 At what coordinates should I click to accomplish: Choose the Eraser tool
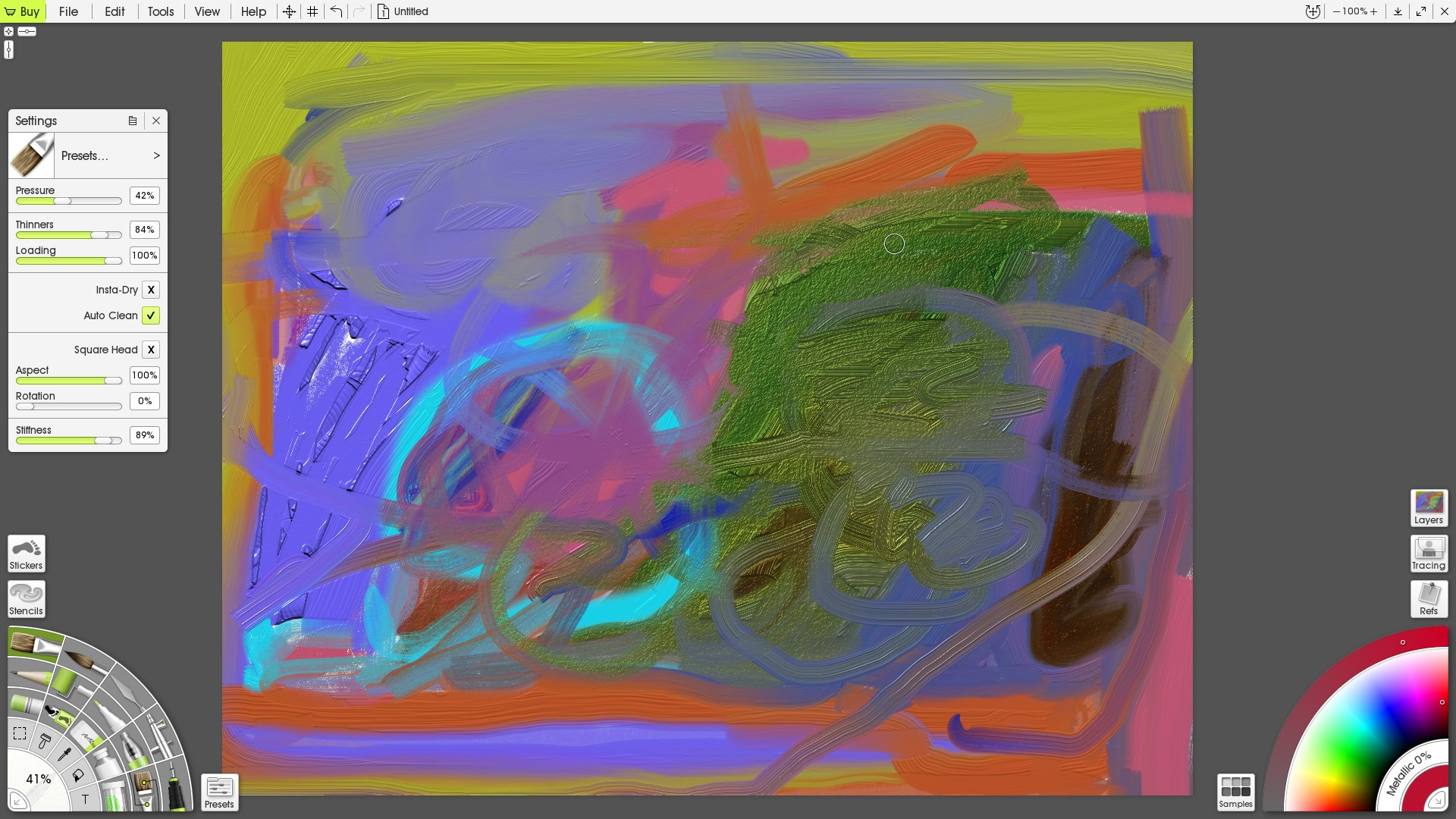(x=86, y=737)
